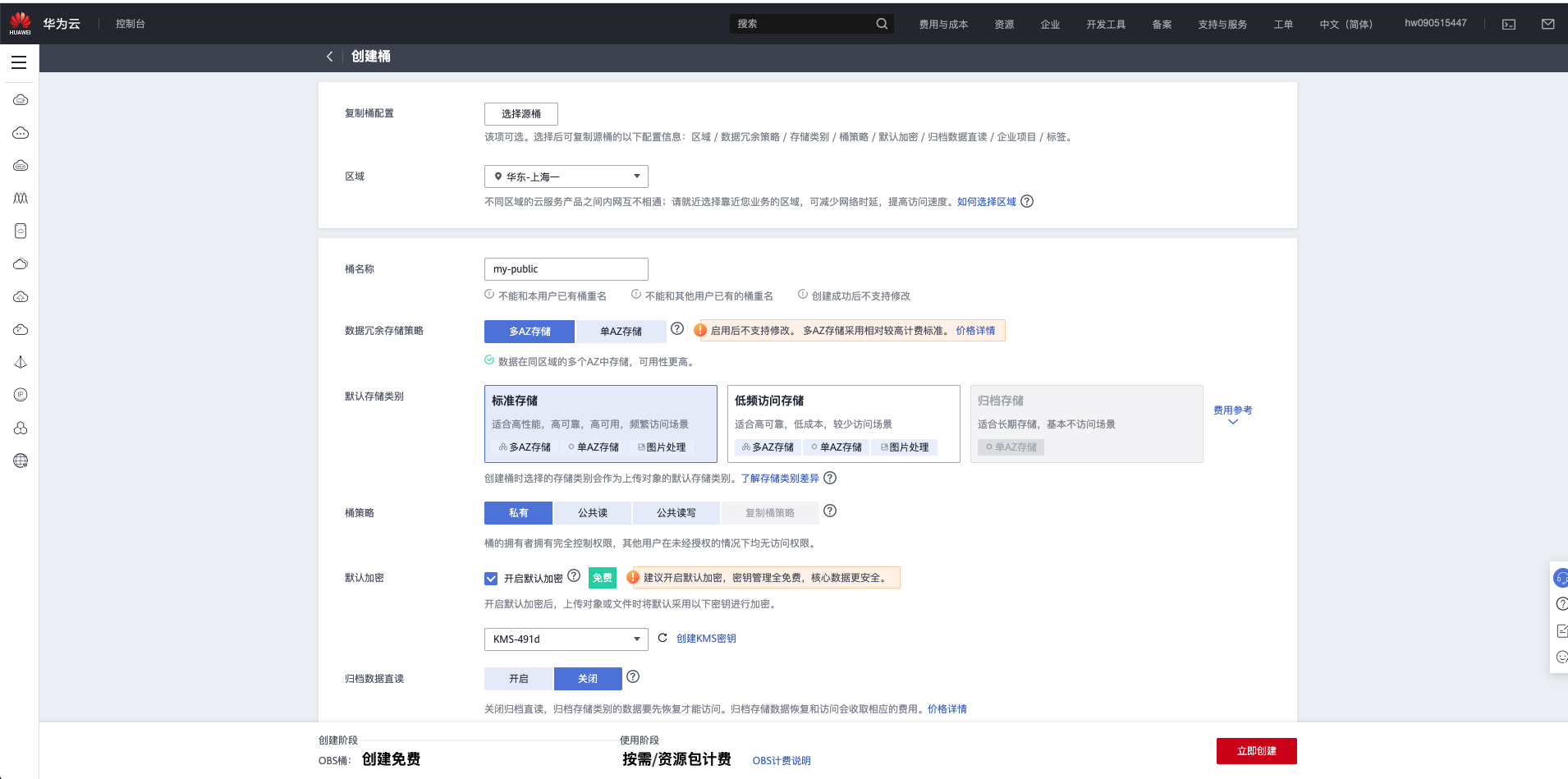Image resolution: width=1568 pixels, height=779 pixels.
Task: Click the bucket name input showing my-public
Action: coord(565,268)
